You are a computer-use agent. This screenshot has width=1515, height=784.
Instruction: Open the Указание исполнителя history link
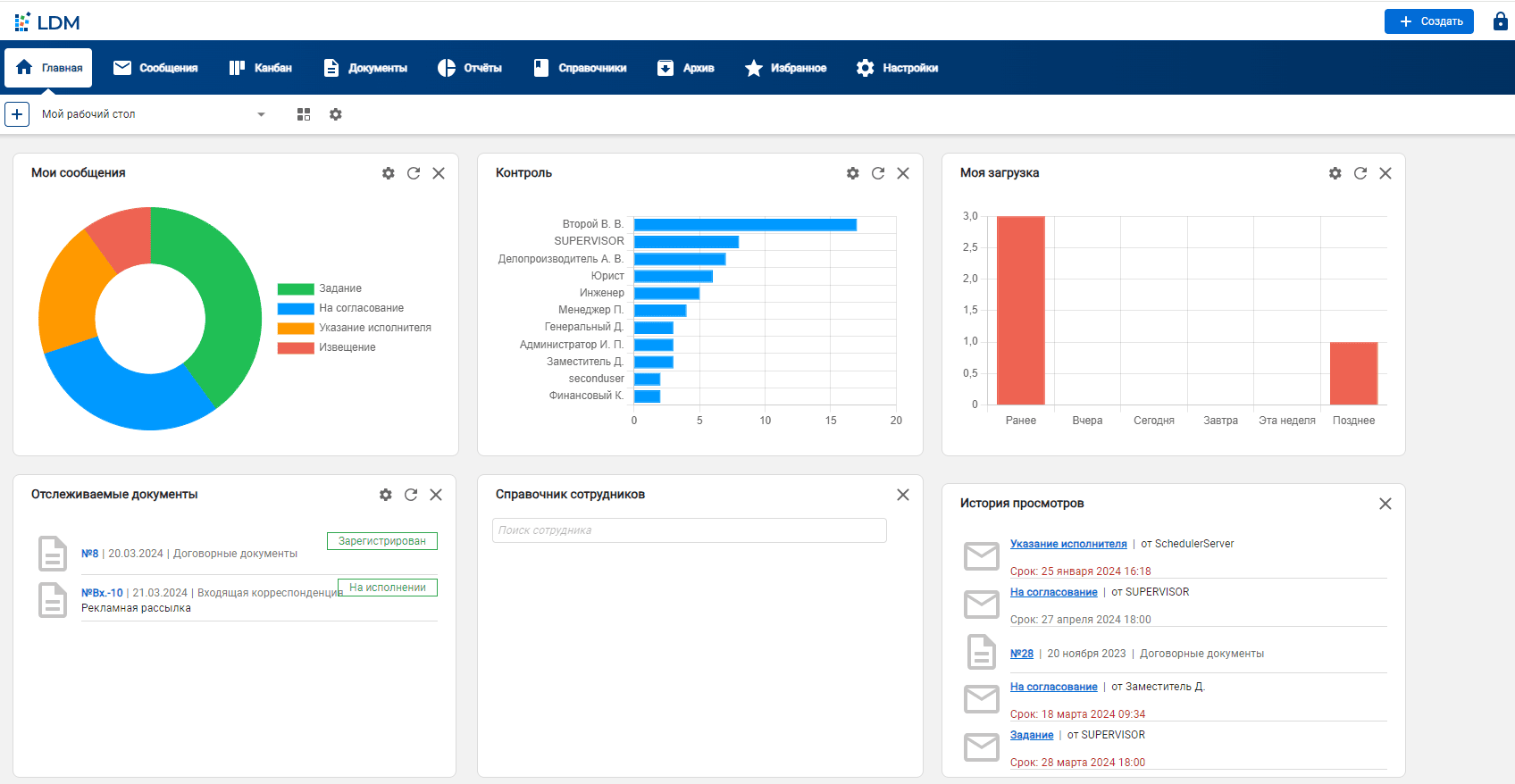(x=1068, y=544)
